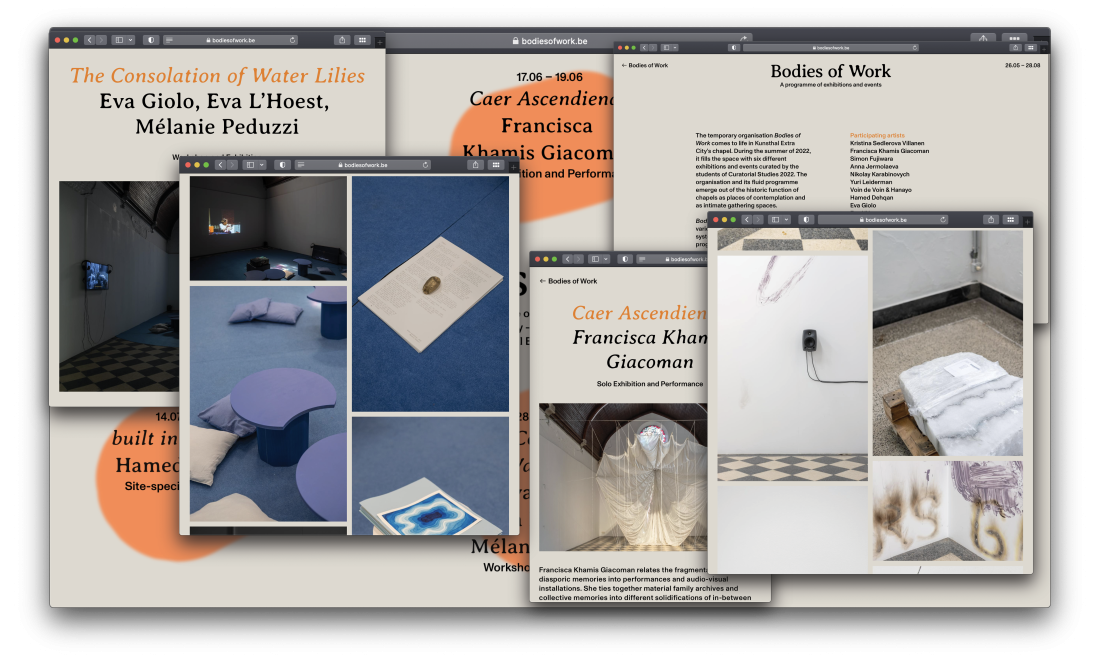Viewport: 1100px width, 660px height.
Task: Select 'Voin de Voin & Hanayo' in artists list
Action: coord(881,189)
